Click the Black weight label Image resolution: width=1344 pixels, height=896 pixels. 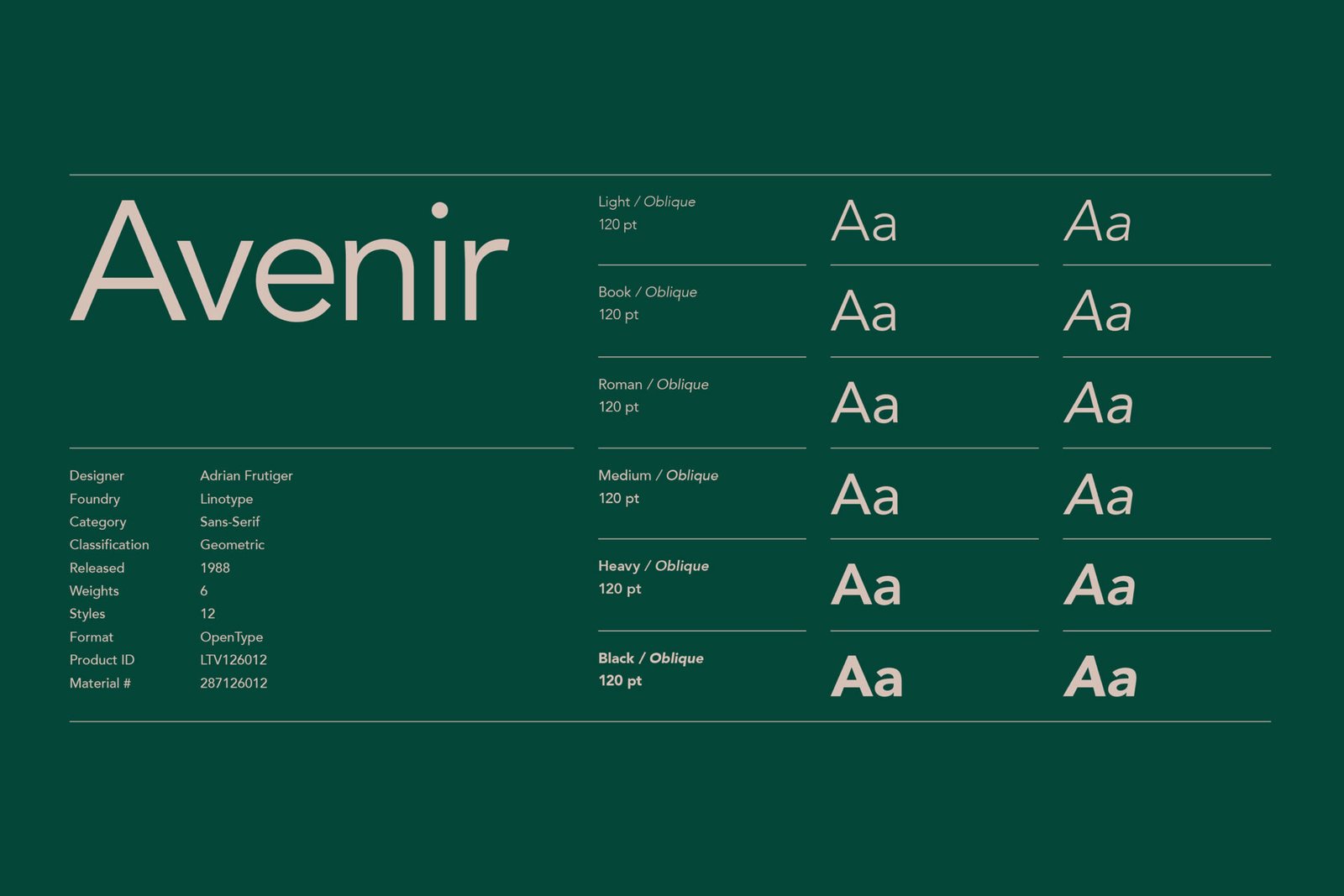point(616,658)
